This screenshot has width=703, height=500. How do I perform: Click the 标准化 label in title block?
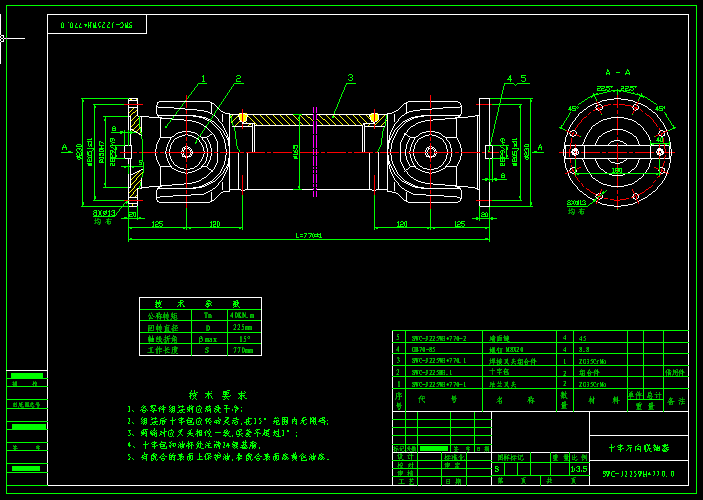click(x=455, y=457)
